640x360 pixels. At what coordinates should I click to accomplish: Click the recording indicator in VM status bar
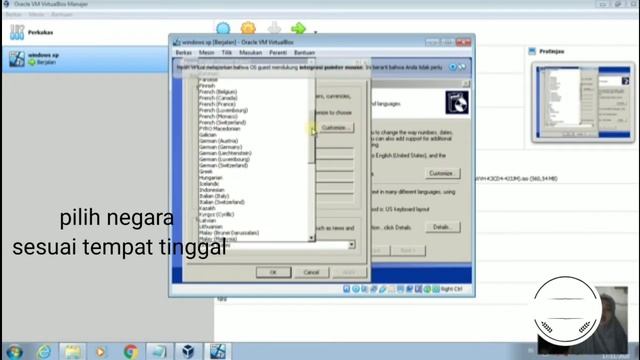tap(409, 289)
